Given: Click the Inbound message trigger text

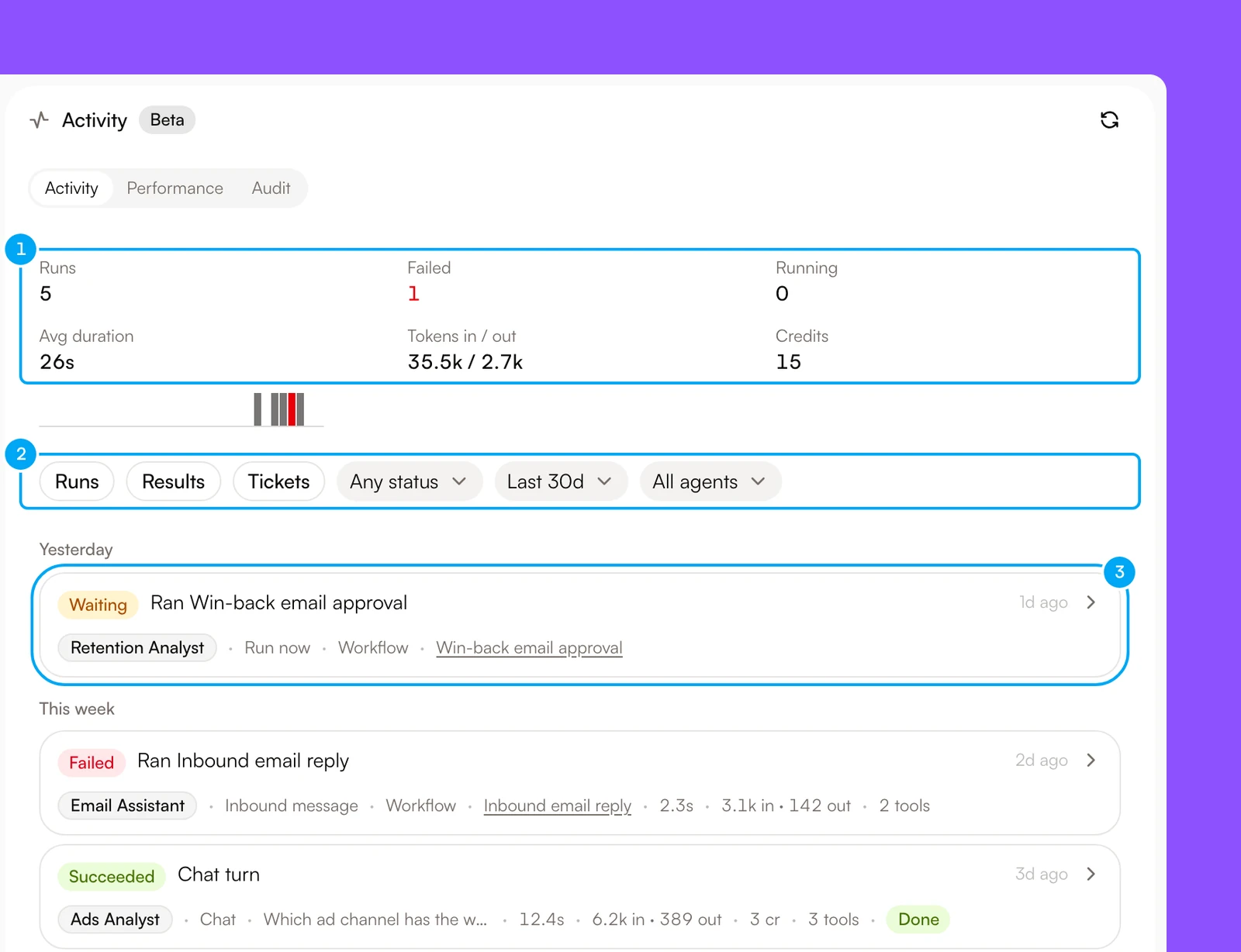Looking at the screenshot, I should coord(292,806).
